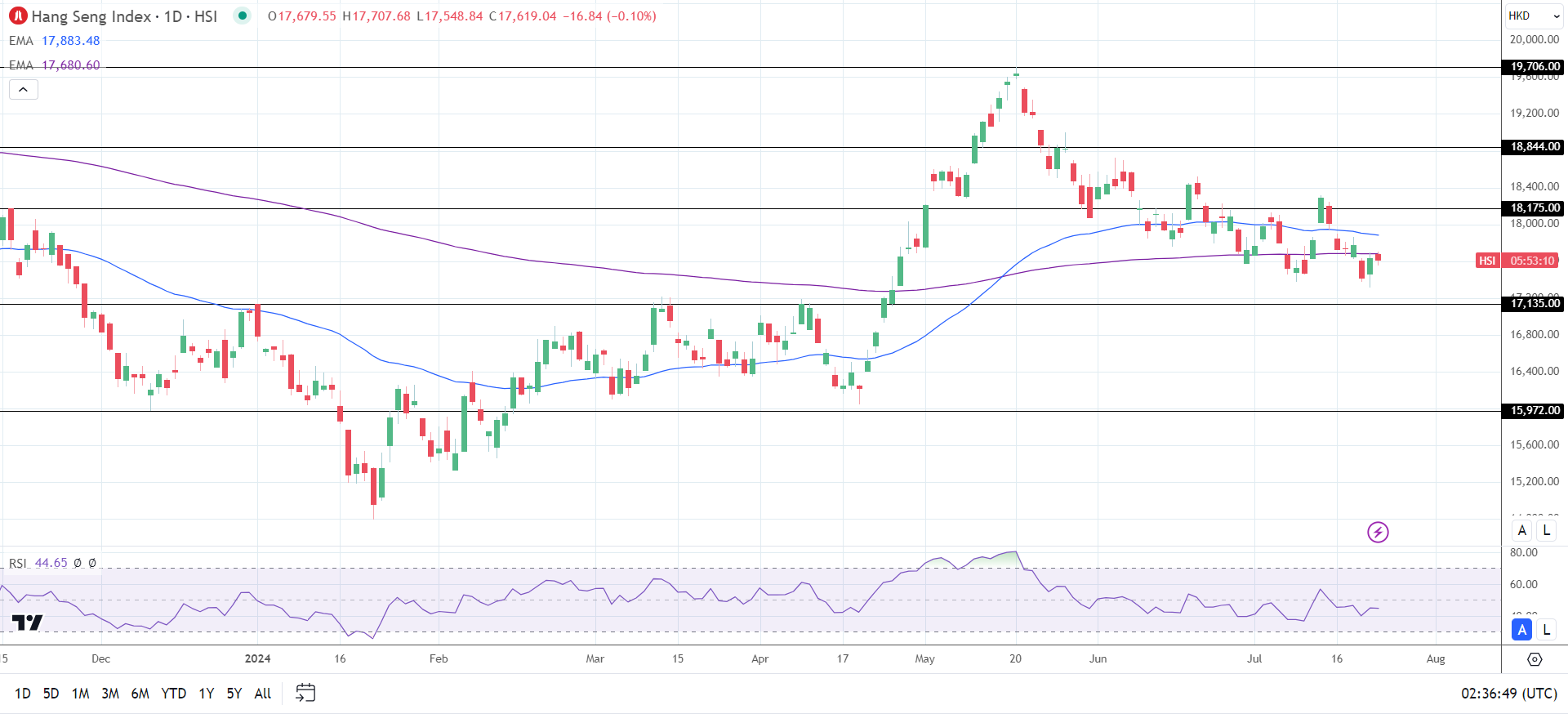Image resolution: width=1568 pixels, height=714 pixels.
Task: Click the purple lightning flash icon
Action: pyautogui.click(x=1378, y=533)
